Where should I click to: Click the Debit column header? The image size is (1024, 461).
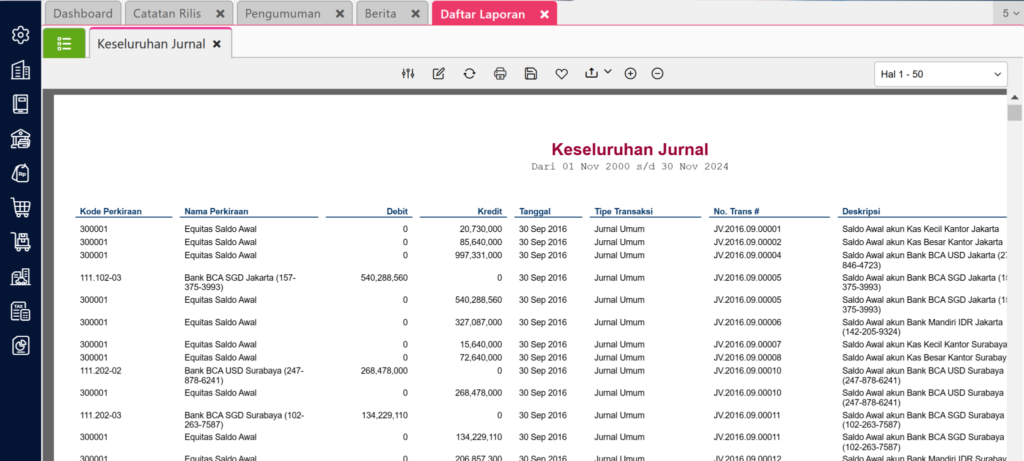click(x=396, y=212)
